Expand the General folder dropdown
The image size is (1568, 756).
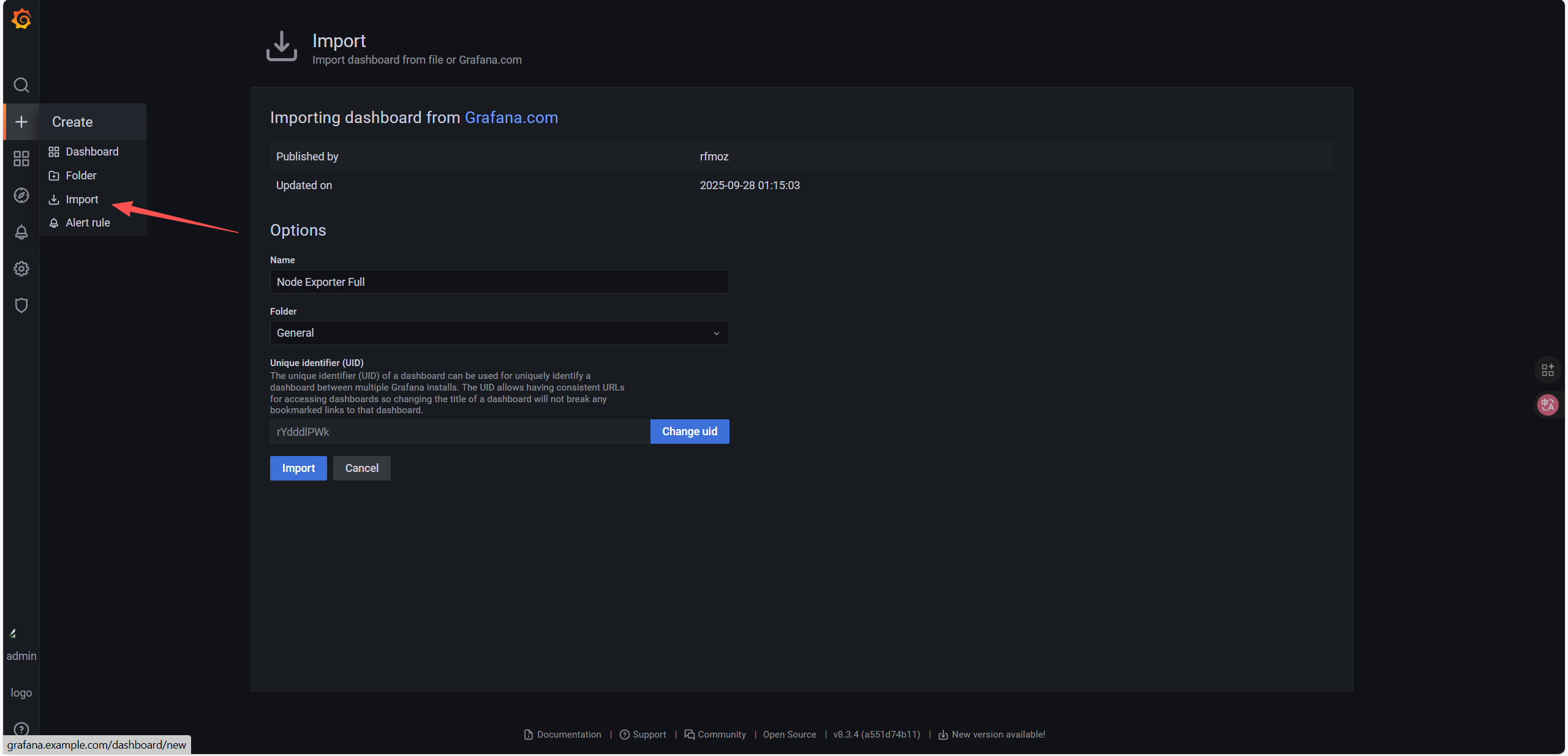[x=499, y=333]
